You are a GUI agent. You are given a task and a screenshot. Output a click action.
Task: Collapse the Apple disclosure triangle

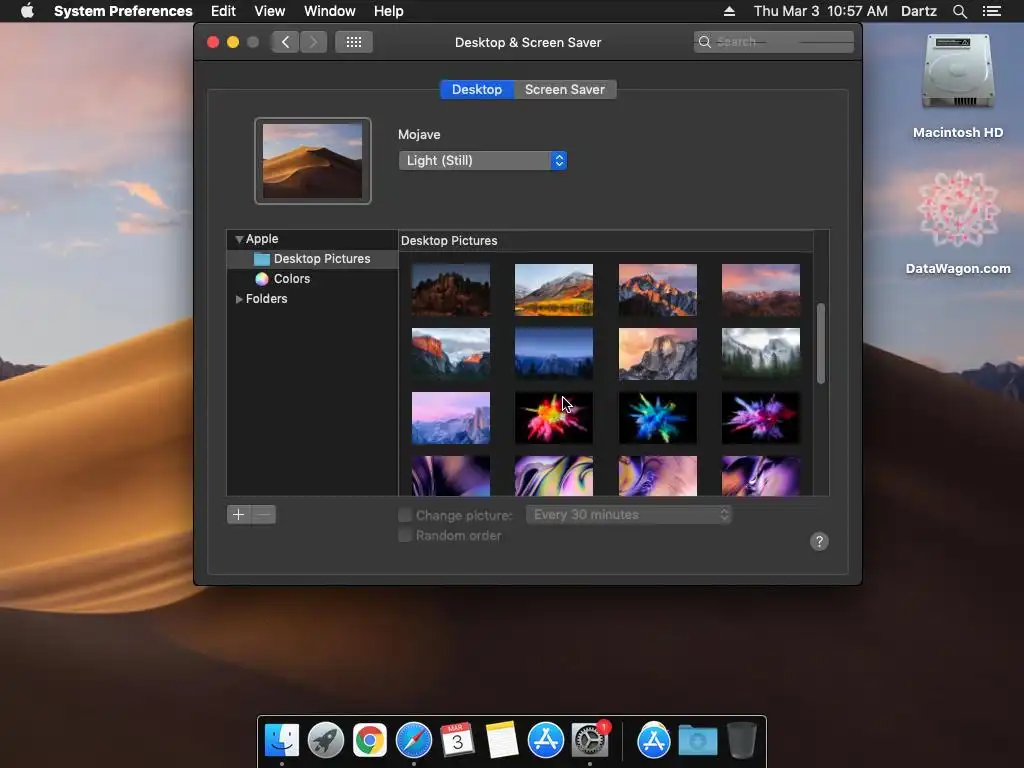[x=239, y=239]
